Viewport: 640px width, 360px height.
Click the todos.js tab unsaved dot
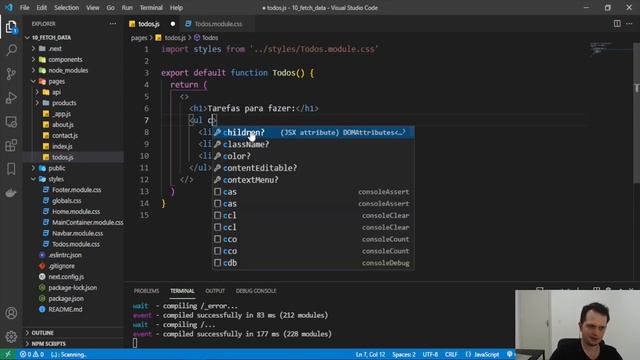pyautogui.click(x=173, y=24)
